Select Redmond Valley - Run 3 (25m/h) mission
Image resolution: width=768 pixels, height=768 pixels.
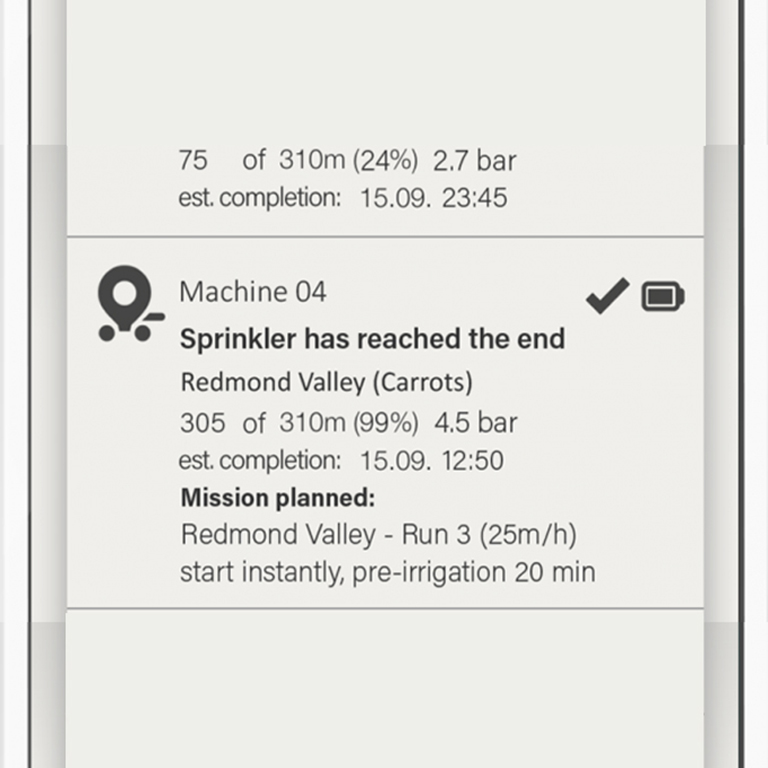pyautogui.click(x=379, y=534)
